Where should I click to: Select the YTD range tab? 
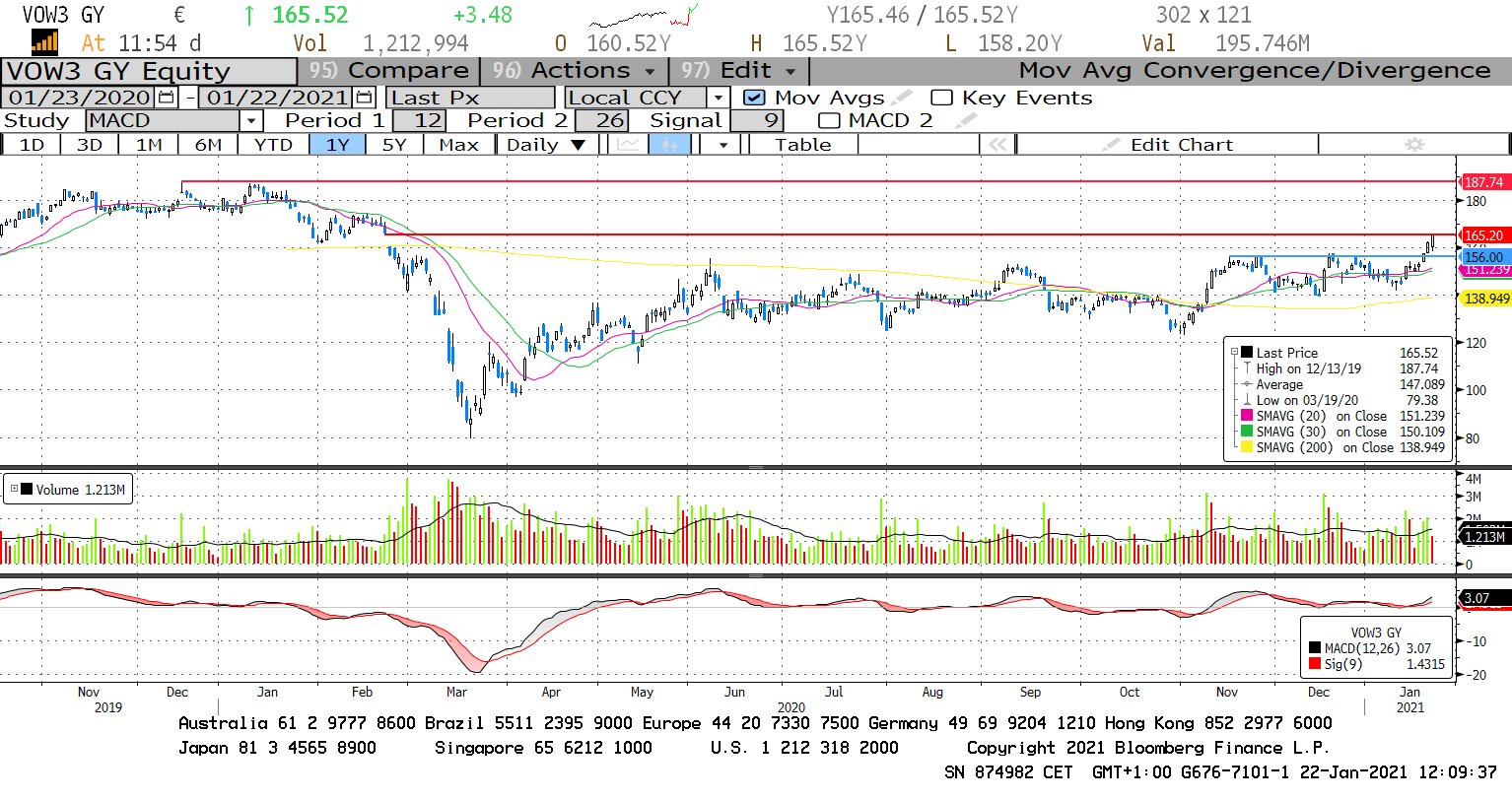273,145
